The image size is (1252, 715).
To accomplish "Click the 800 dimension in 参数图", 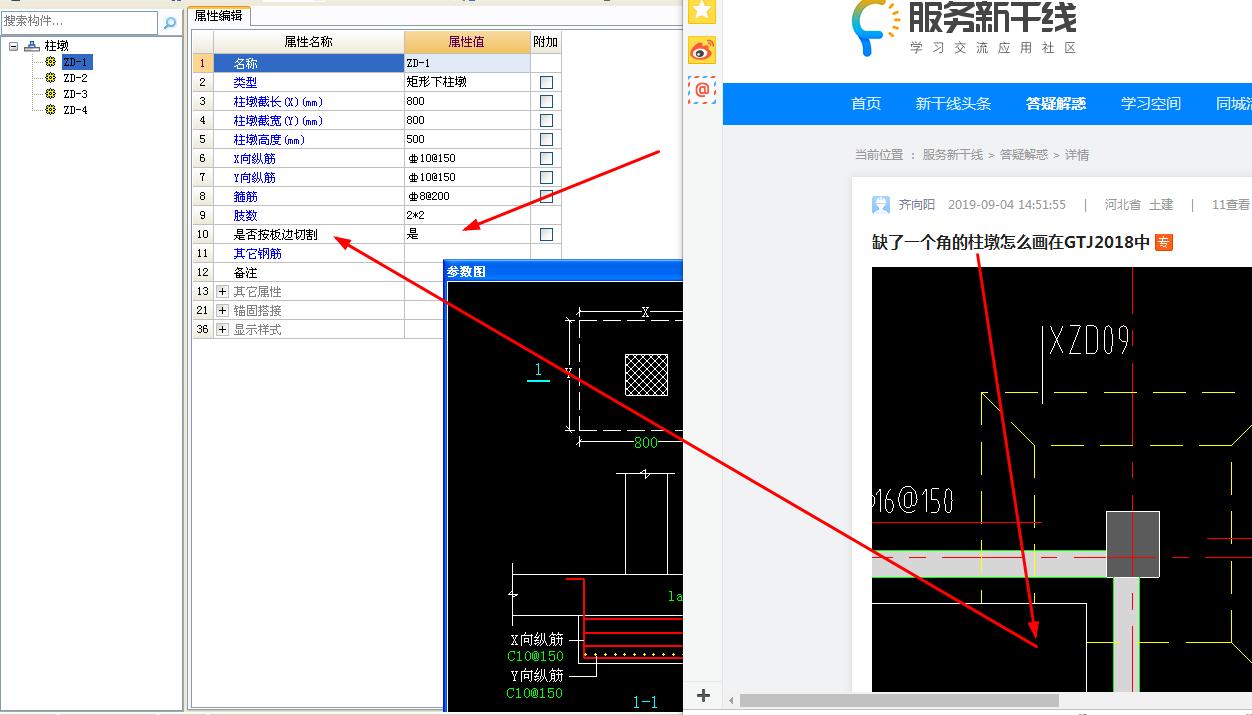I will (x=646, y=442).
